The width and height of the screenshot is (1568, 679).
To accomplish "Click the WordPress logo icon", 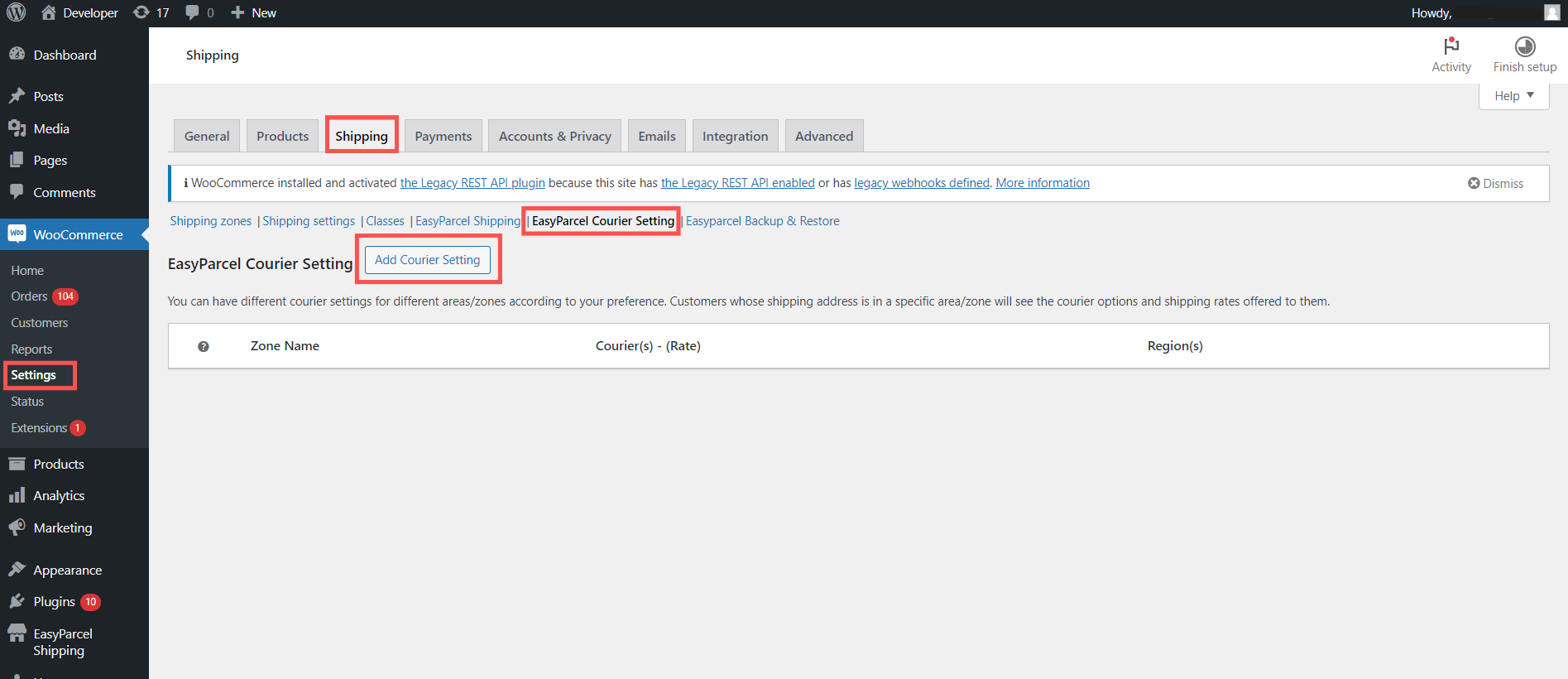I will 17,12.
